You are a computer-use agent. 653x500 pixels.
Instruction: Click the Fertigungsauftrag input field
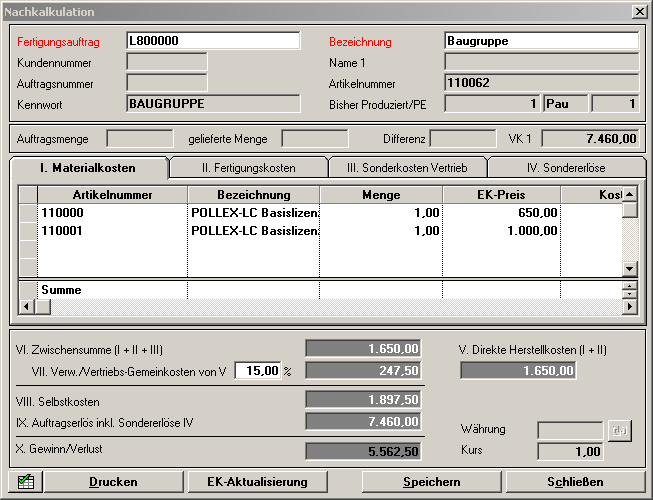(212, 41)
